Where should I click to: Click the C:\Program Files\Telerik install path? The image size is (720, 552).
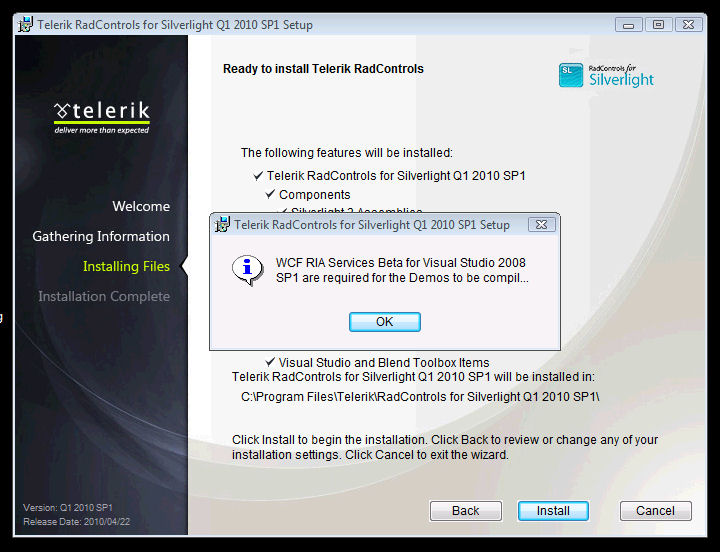[x=420, y=397]
